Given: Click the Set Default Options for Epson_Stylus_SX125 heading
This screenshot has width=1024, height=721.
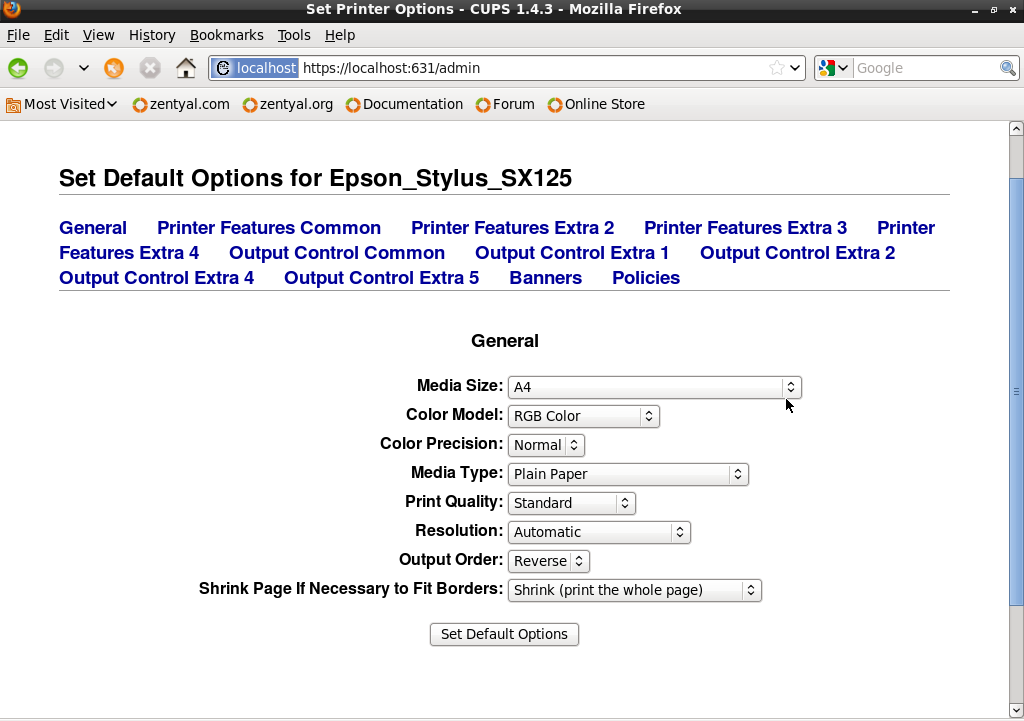Looking at the screenshot, I should (x=315, y=178).
